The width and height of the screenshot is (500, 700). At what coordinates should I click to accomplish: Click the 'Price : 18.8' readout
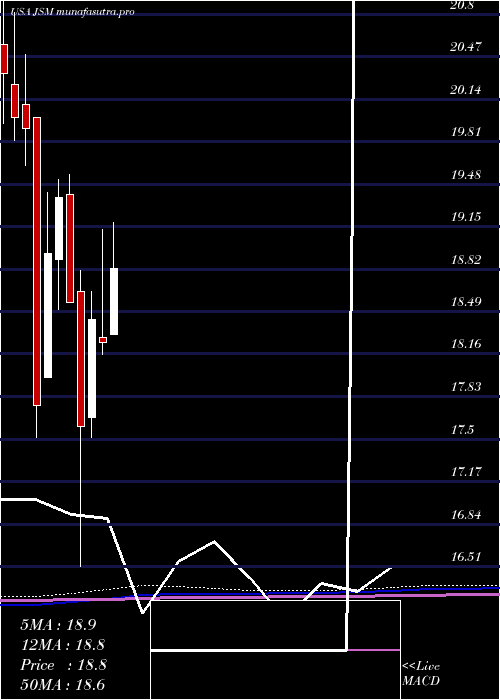(63, 665)
